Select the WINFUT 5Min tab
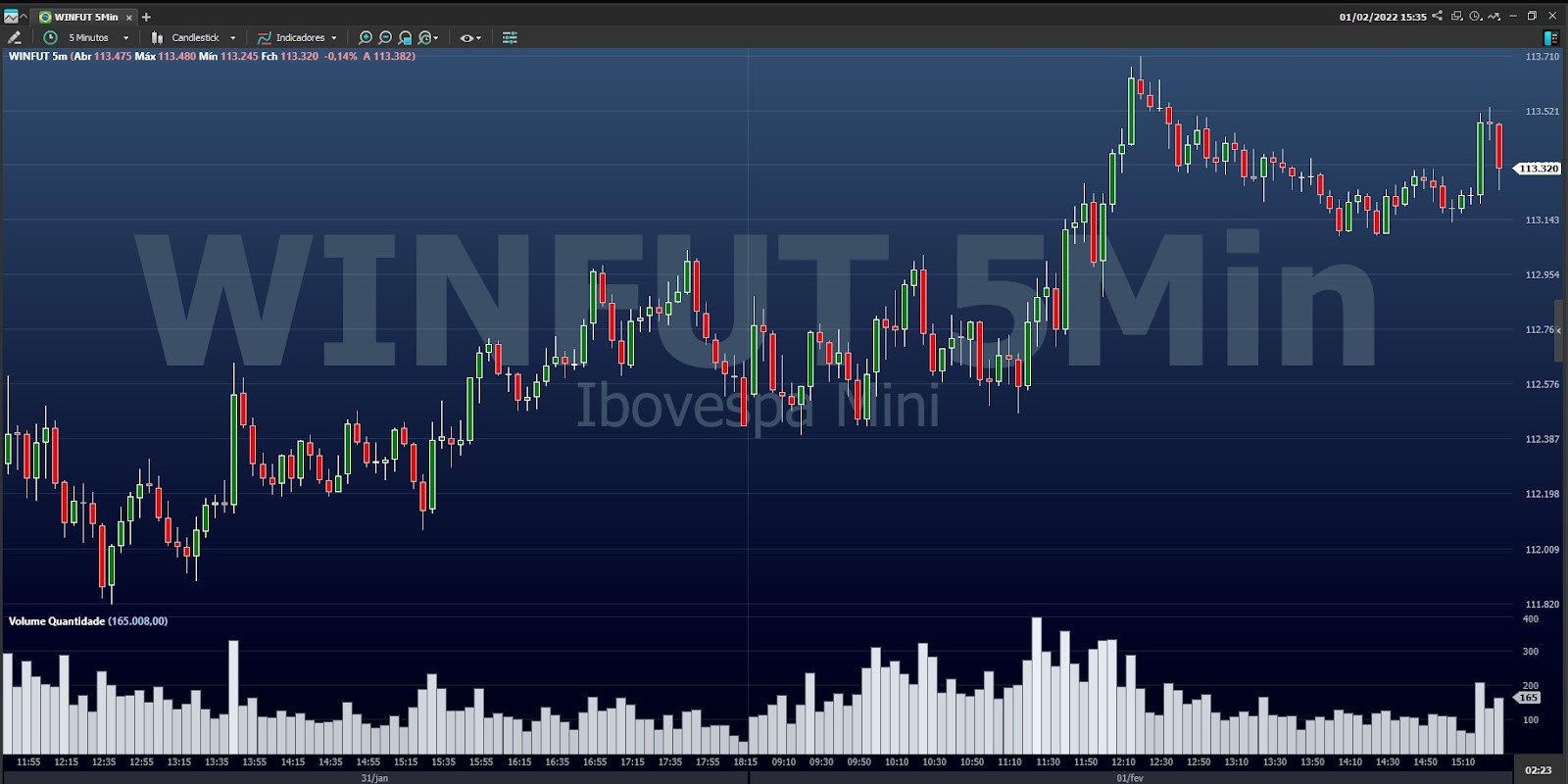The width and height of the screenshot is (1568, 784). tap(84, 17)
